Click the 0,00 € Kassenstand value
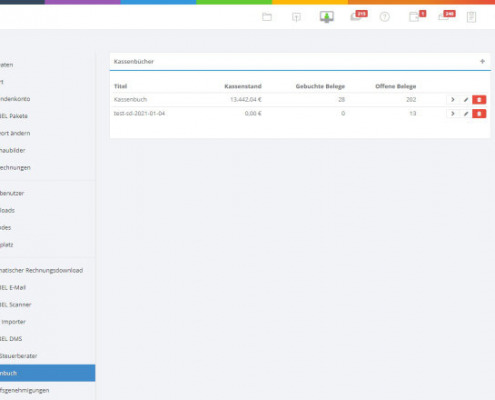This screenshot has width=495, height=400. point(253,114)
